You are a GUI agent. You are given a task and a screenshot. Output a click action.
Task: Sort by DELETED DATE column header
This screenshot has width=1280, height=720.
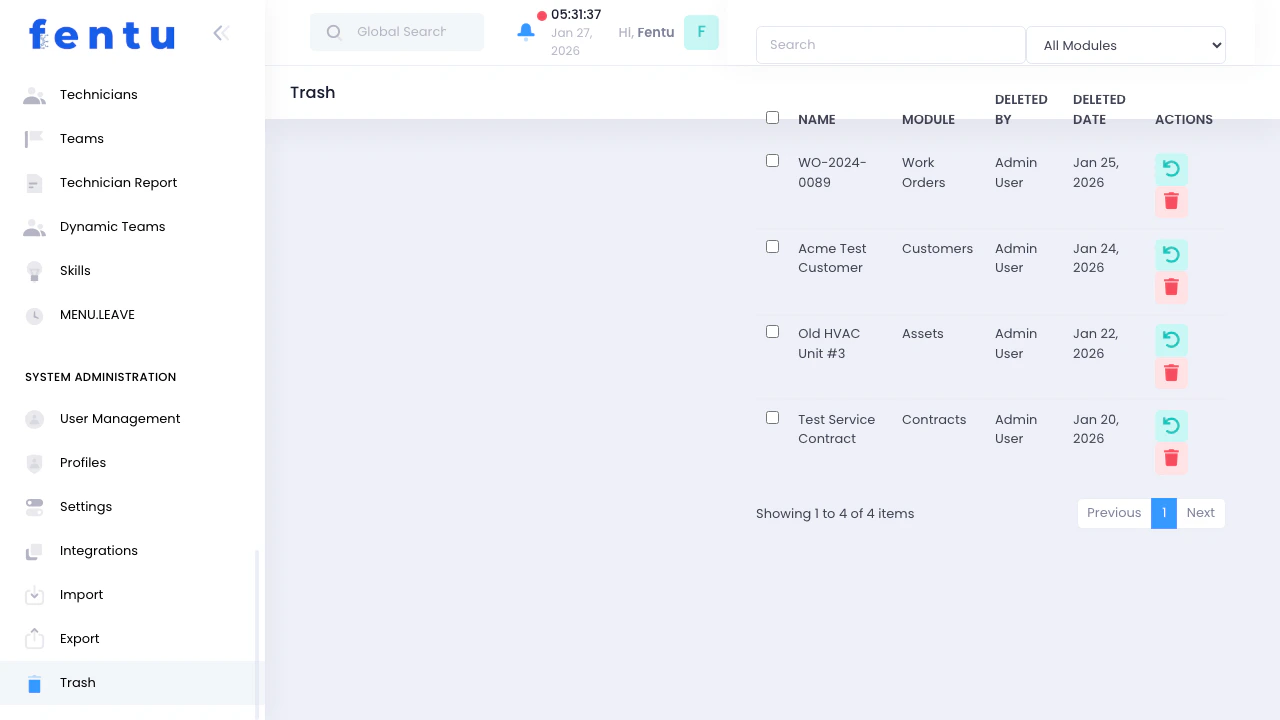pyautogui.click(x=1099, y=110)
